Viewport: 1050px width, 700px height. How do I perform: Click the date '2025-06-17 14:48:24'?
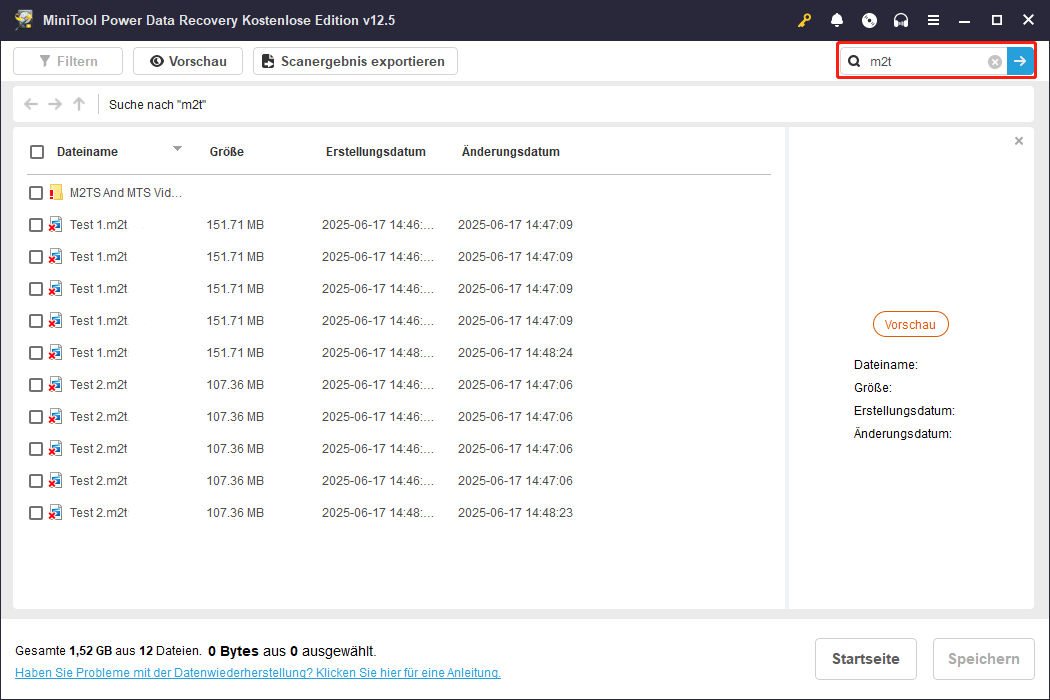[x=515, y=353]
